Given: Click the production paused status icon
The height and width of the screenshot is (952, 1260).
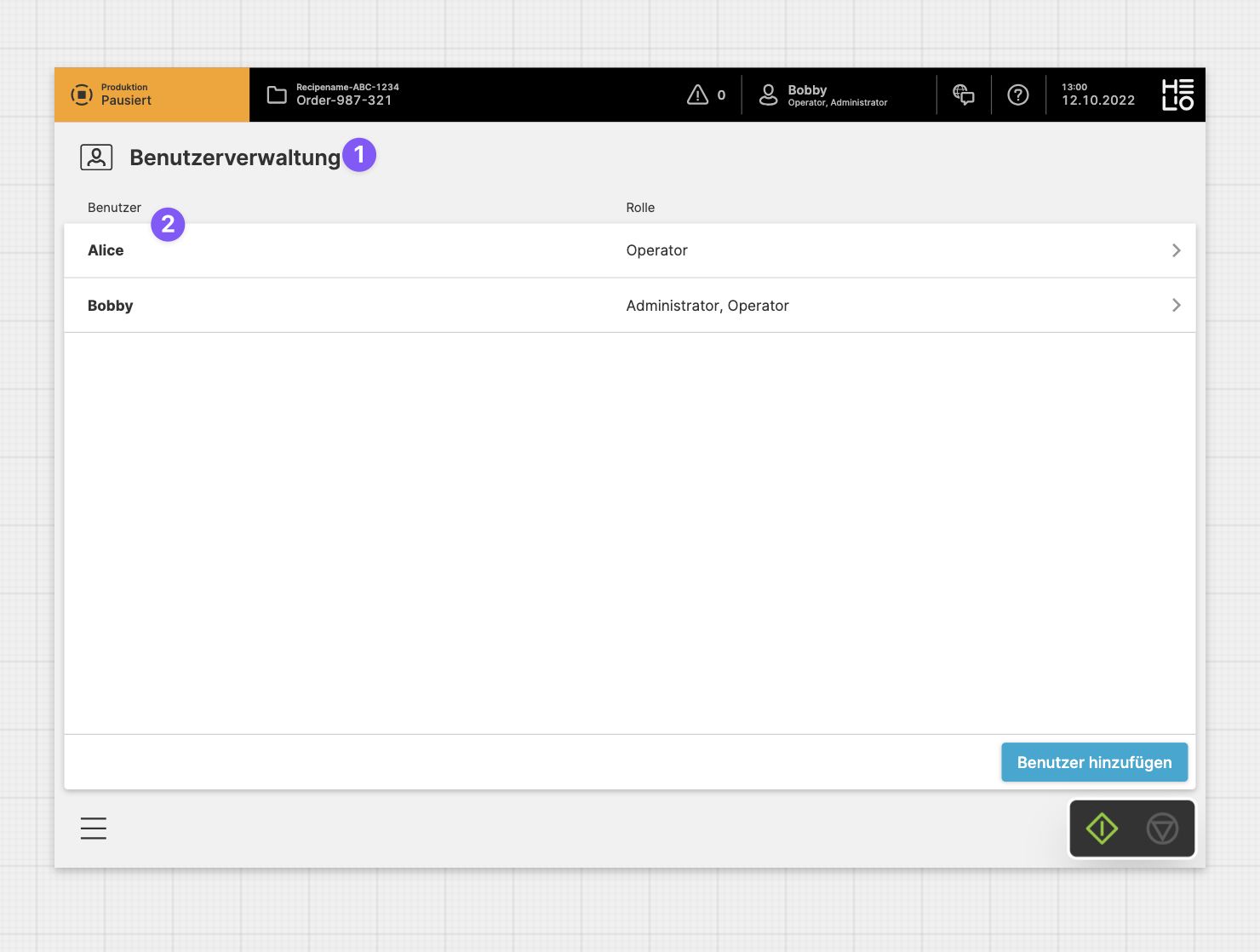Looking at the screenshot, I should pos(82,95).
